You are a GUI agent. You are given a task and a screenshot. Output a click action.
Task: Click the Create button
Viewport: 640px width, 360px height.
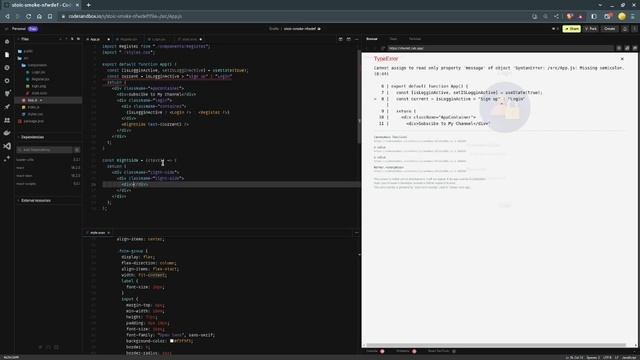point(609,29)
